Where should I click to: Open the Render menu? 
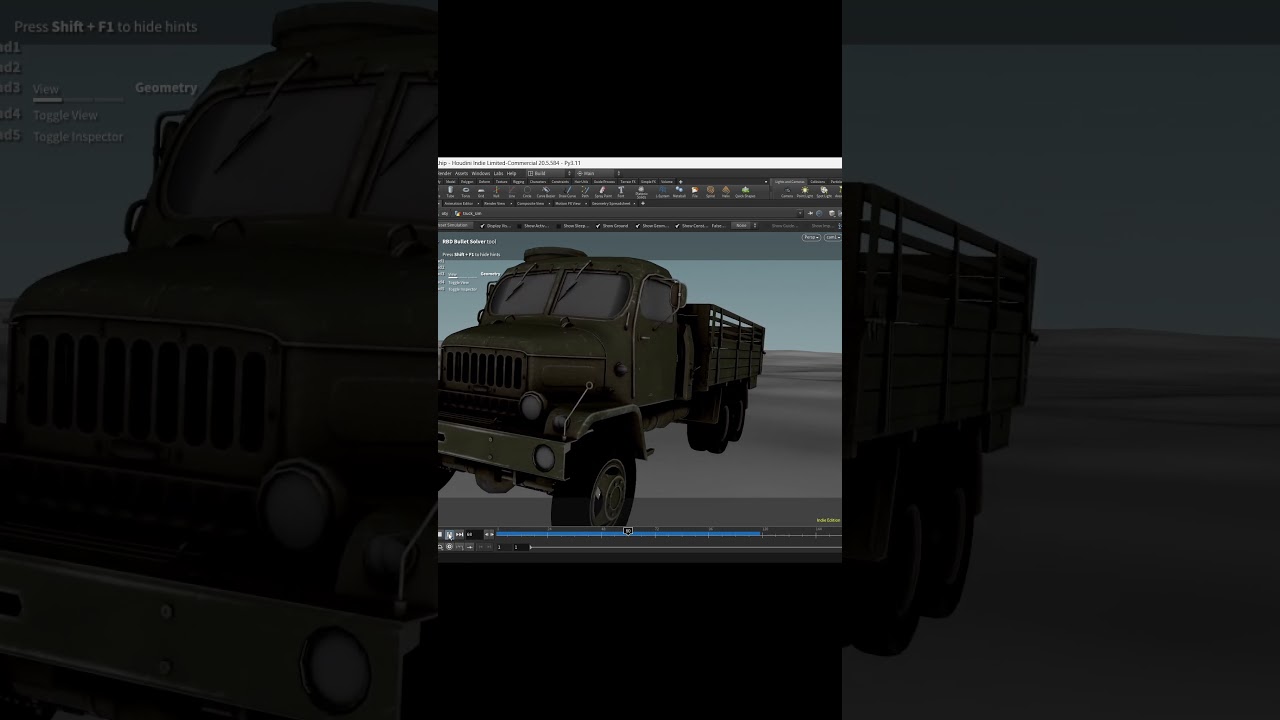click(444, 173)
